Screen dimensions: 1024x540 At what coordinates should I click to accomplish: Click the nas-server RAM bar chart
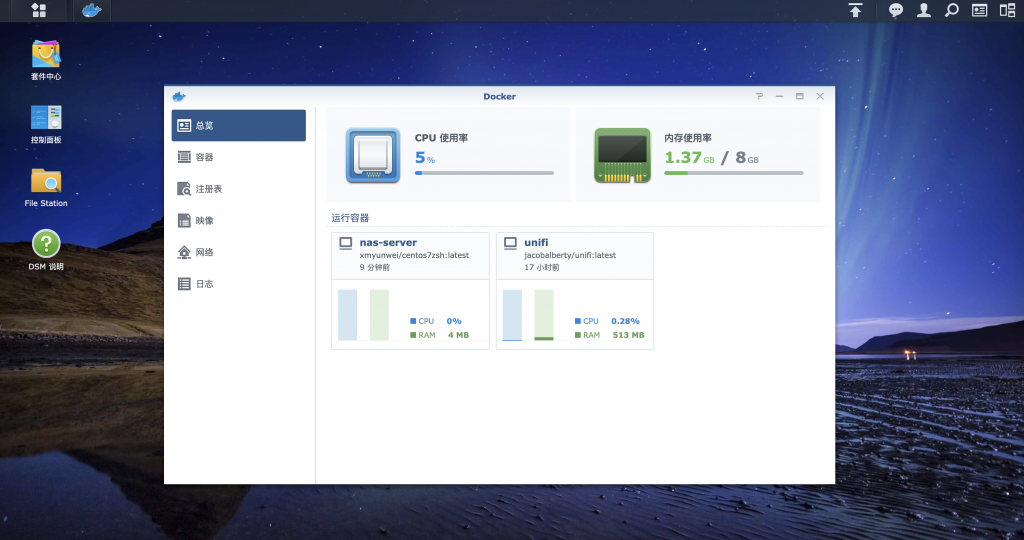[x=379, y=315]
